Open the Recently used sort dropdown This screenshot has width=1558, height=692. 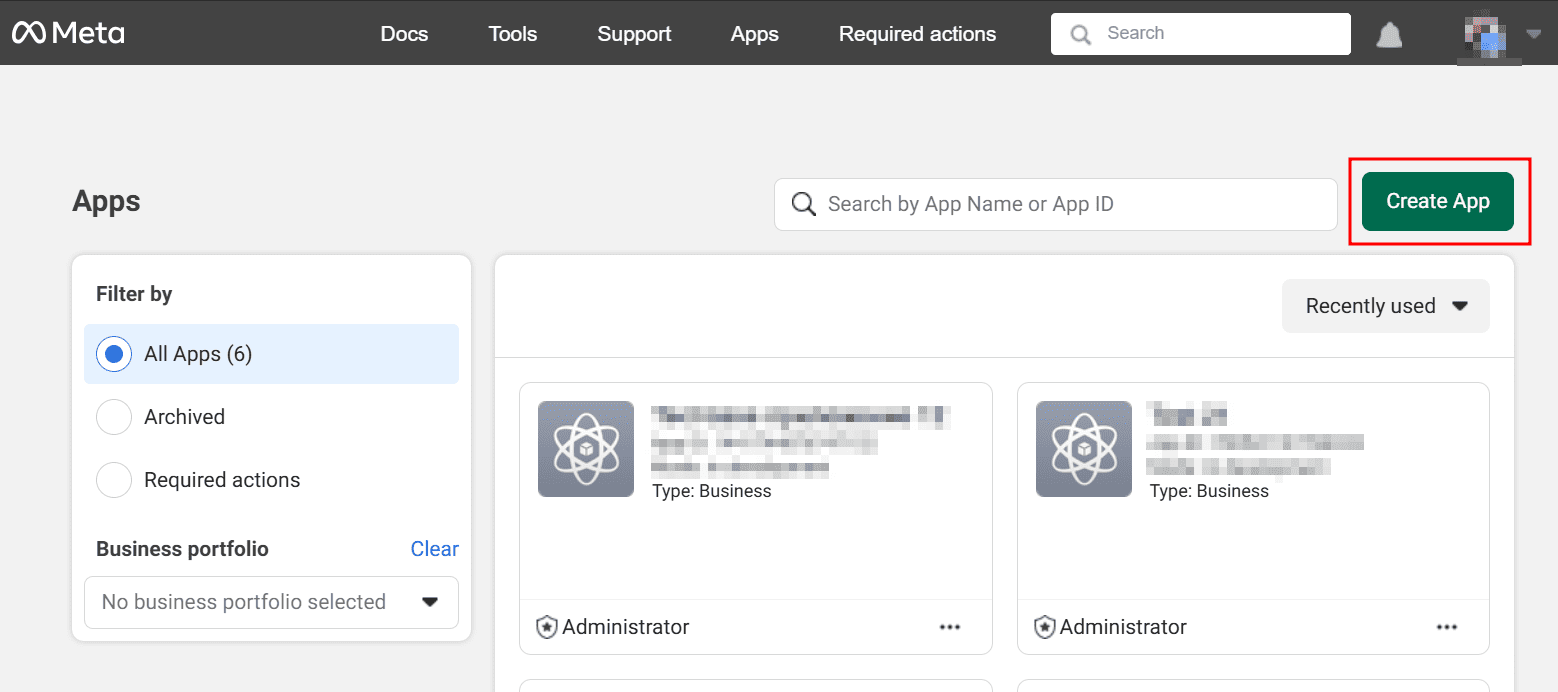(1386, 306)
